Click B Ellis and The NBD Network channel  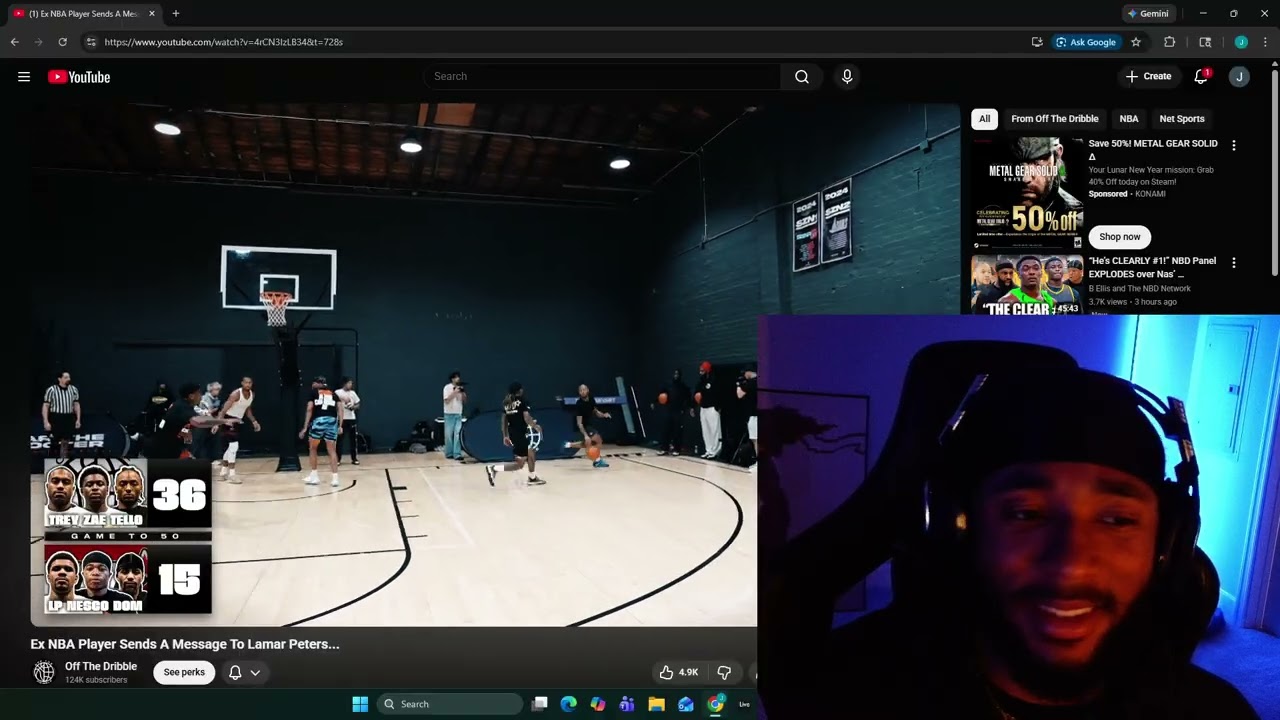(x=1140, y=289)
